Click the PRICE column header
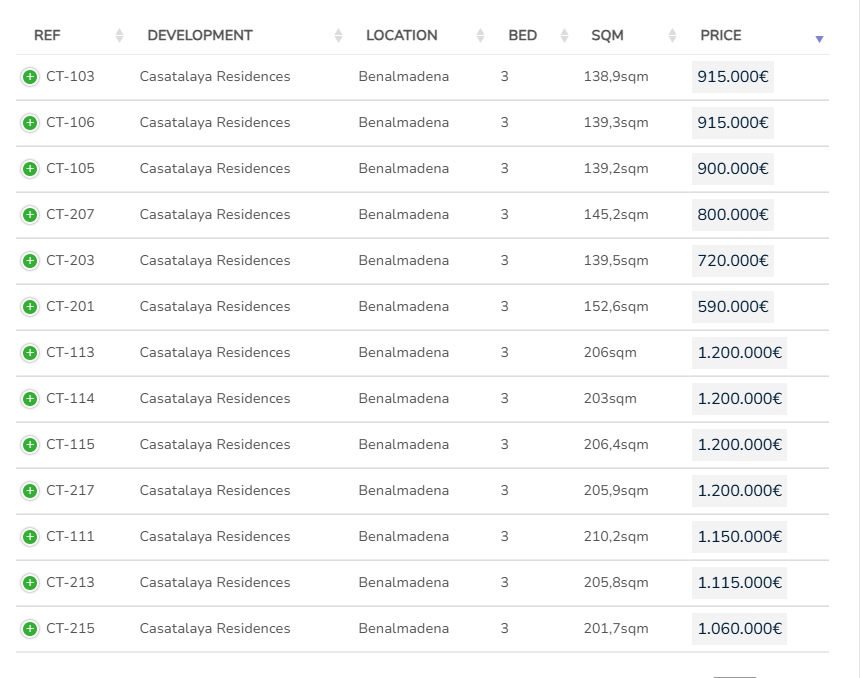Viewport: 860px width, 678px height. 721,36
